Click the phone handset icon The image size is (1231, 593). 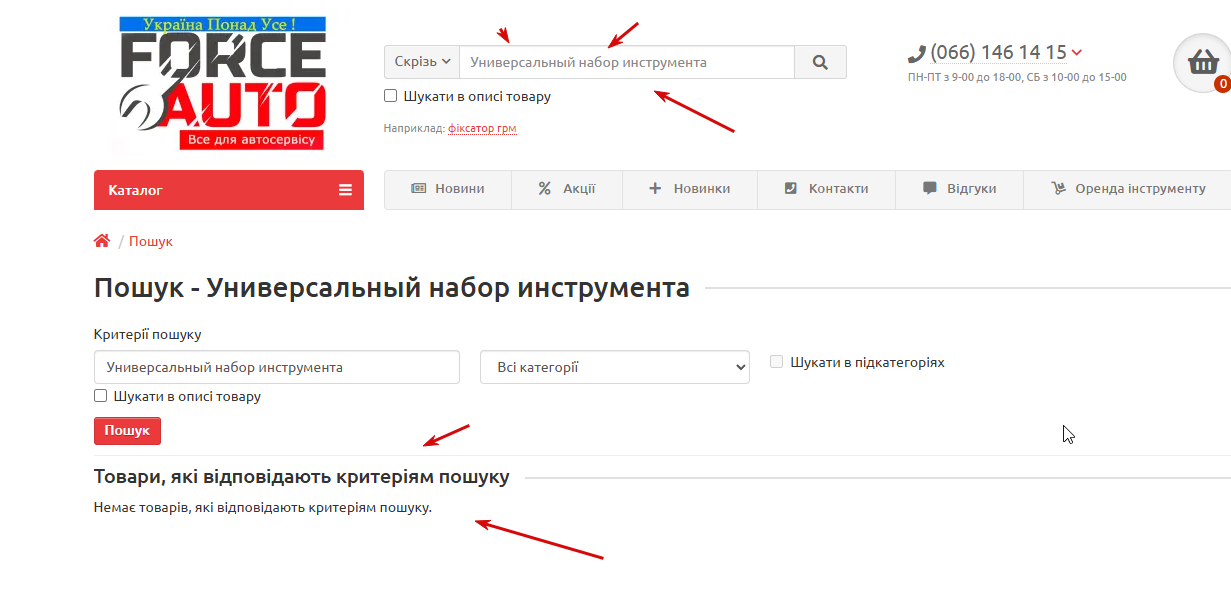pos(917,54)
